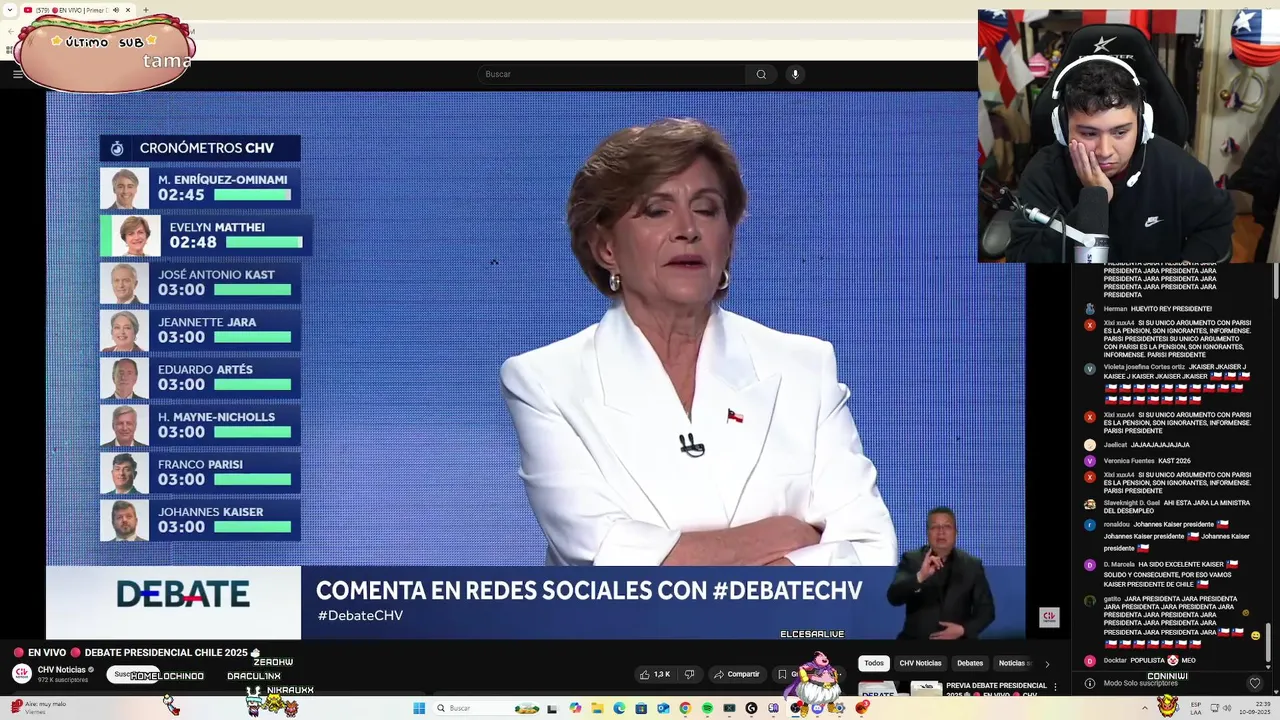
Task: Switch to Google Chrome in the taskbar
Action: point(685,708)
